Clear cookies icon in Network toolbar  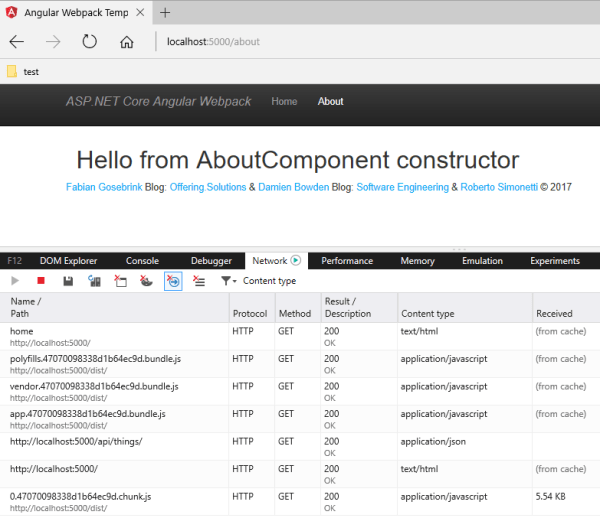click(x=146, y=281)
